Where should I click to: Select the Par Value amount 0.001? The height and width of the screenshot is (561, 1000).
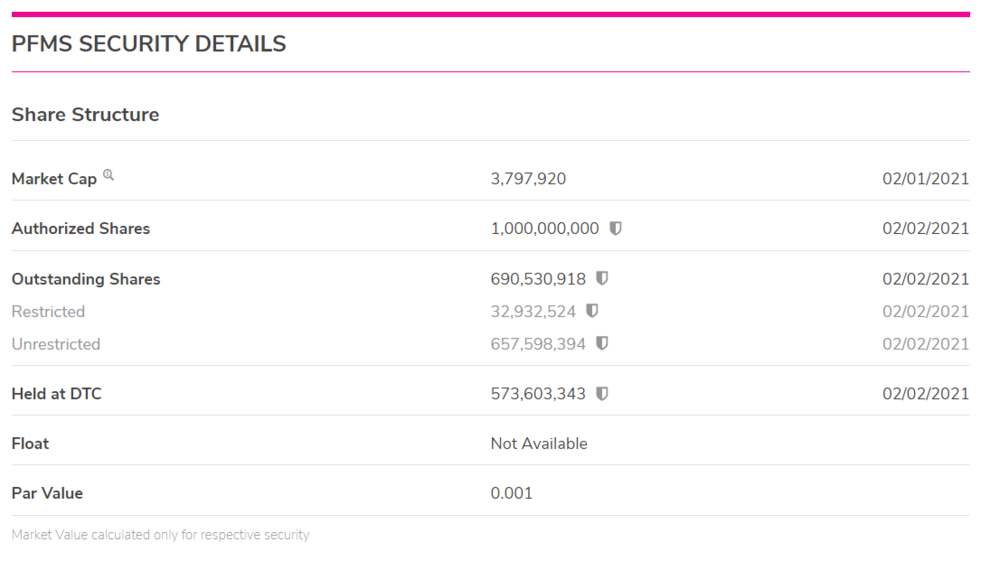click(x=511, y=494)
